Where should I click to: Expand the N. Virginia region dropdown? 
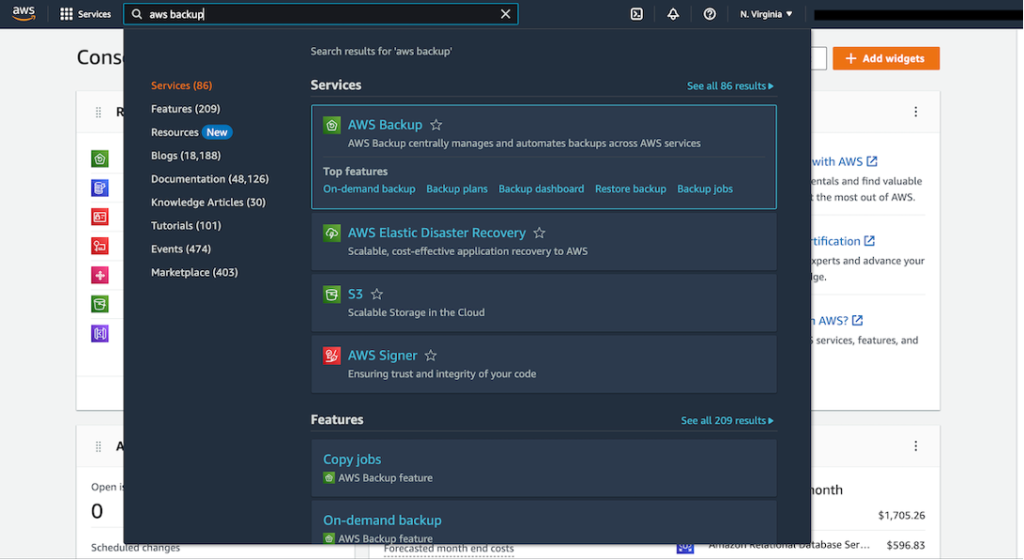pos(766,14)
